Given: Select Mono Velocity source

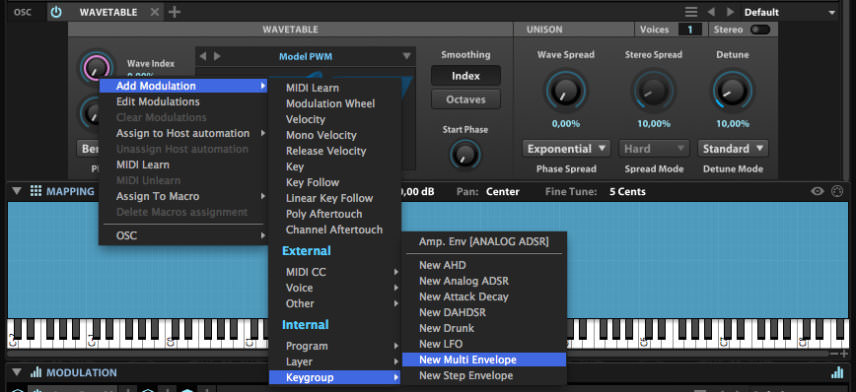Looking at the screenshot, I should click(335, 135).
